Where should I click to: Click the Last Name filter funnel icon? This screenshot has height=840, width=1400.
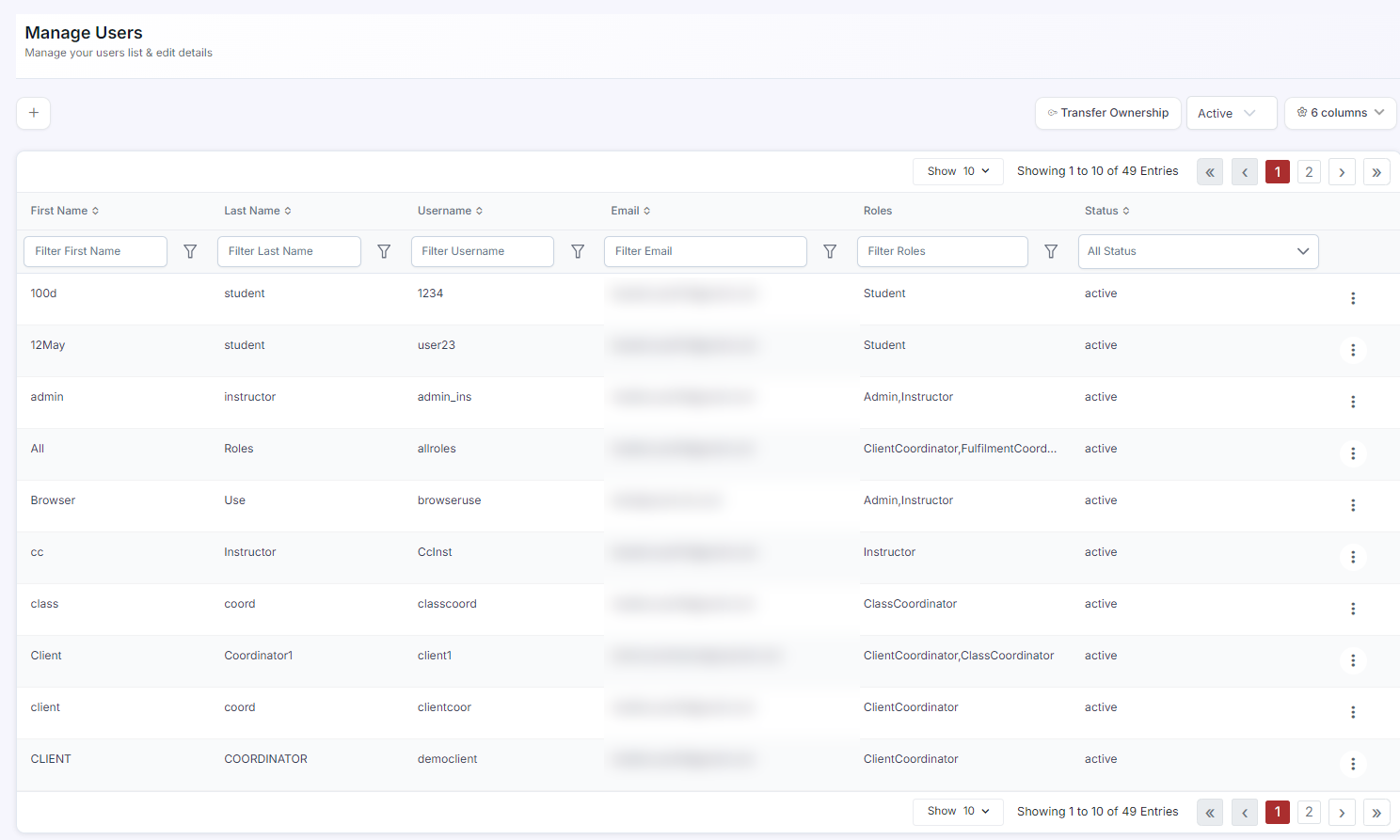(x=384, y=251)
